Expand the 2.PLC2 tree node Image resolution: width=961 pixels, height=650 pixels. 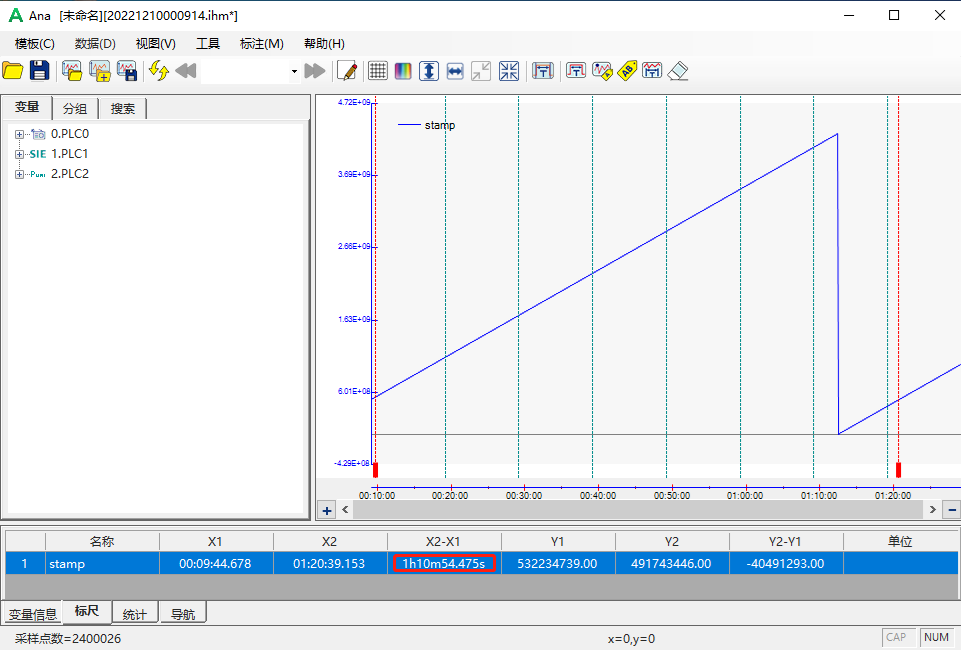(20, 175)
